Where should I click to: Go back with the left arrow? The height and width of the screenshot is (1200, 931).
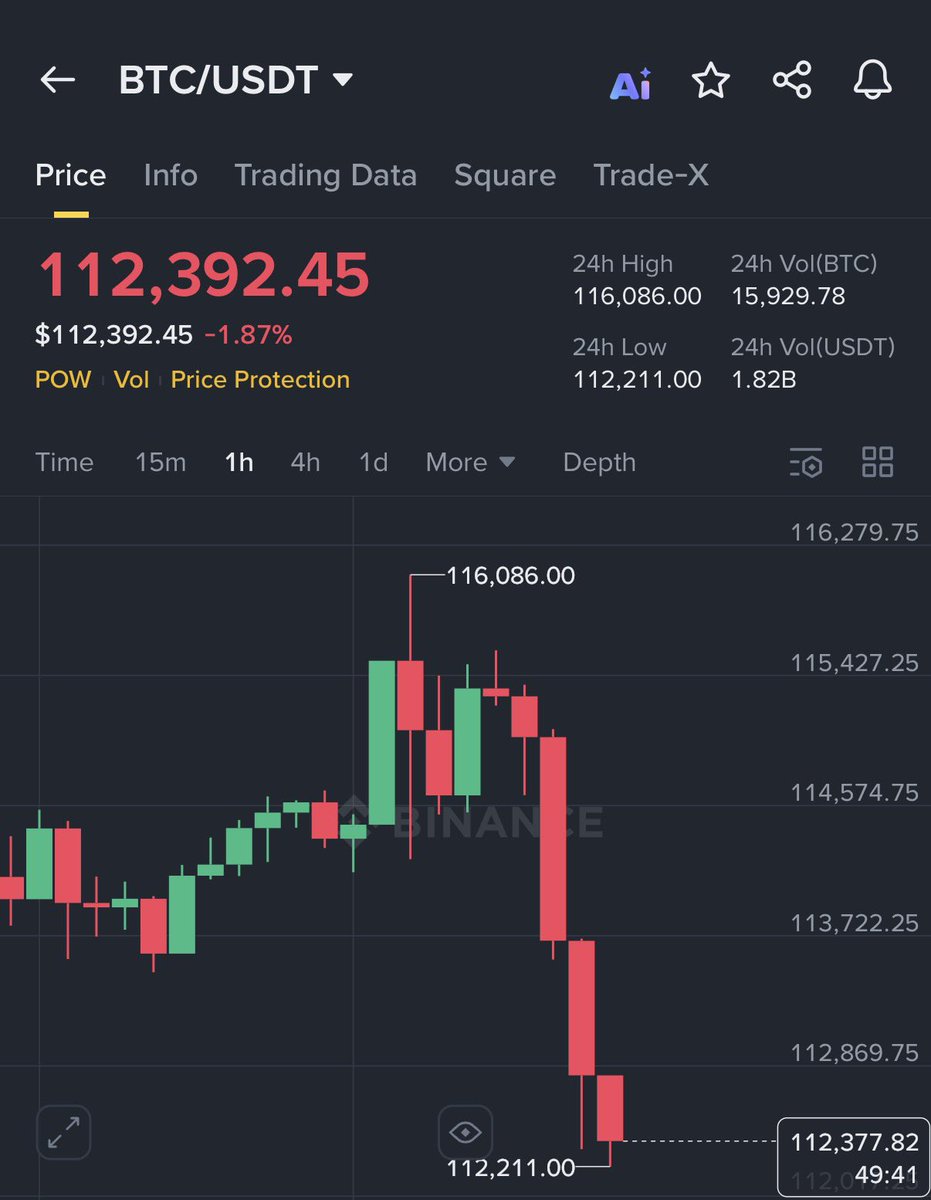click(x=58, y=80)
